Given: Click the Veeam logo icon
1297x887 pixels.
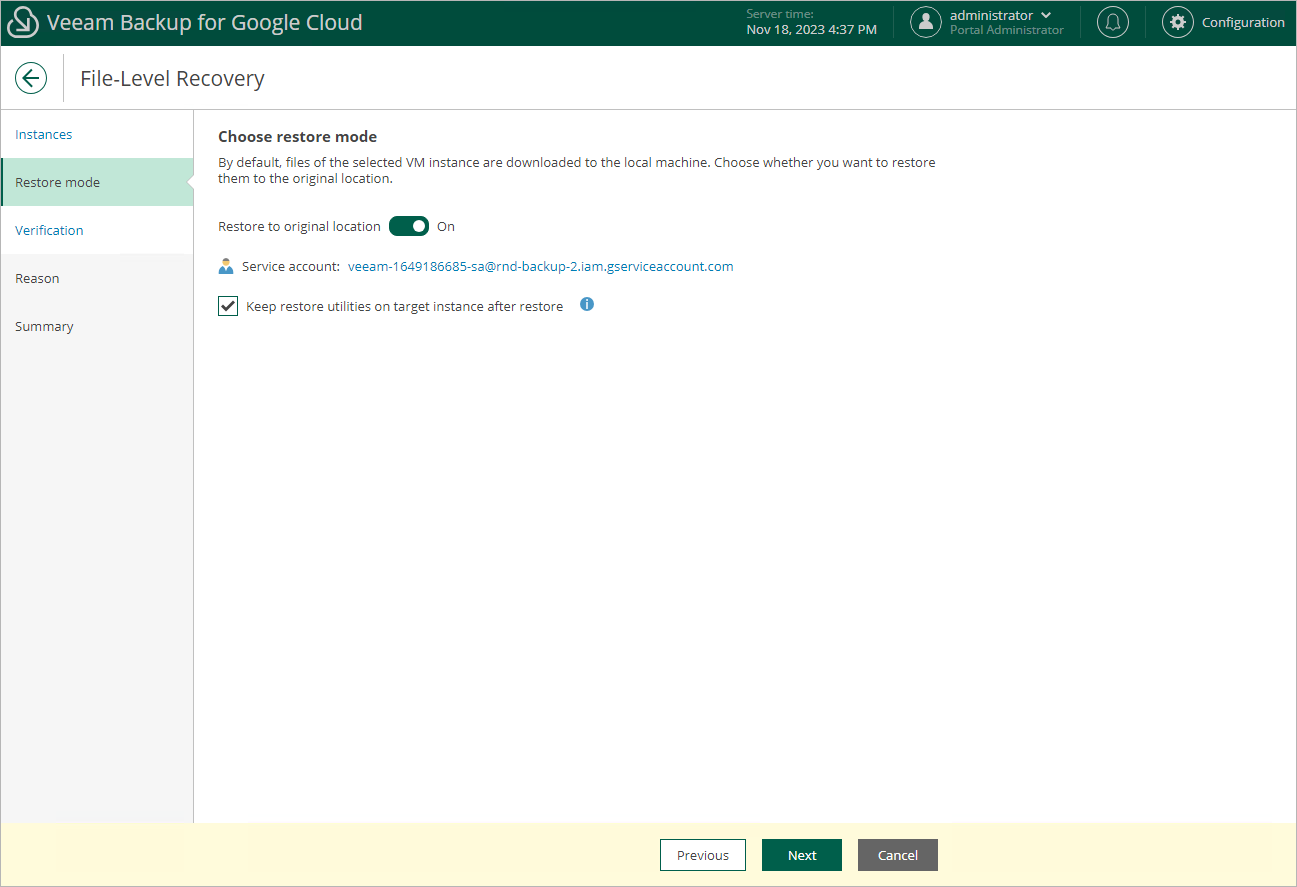Looking at the screenshot, I should coord(23,23).
